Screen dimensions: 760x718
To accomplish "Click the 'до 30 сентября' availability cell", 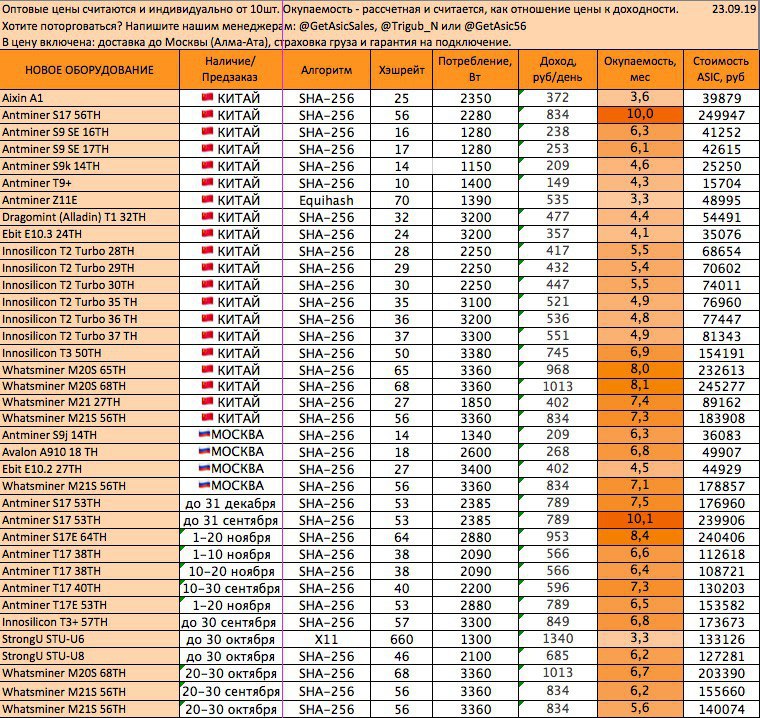I will click(231, 622).
